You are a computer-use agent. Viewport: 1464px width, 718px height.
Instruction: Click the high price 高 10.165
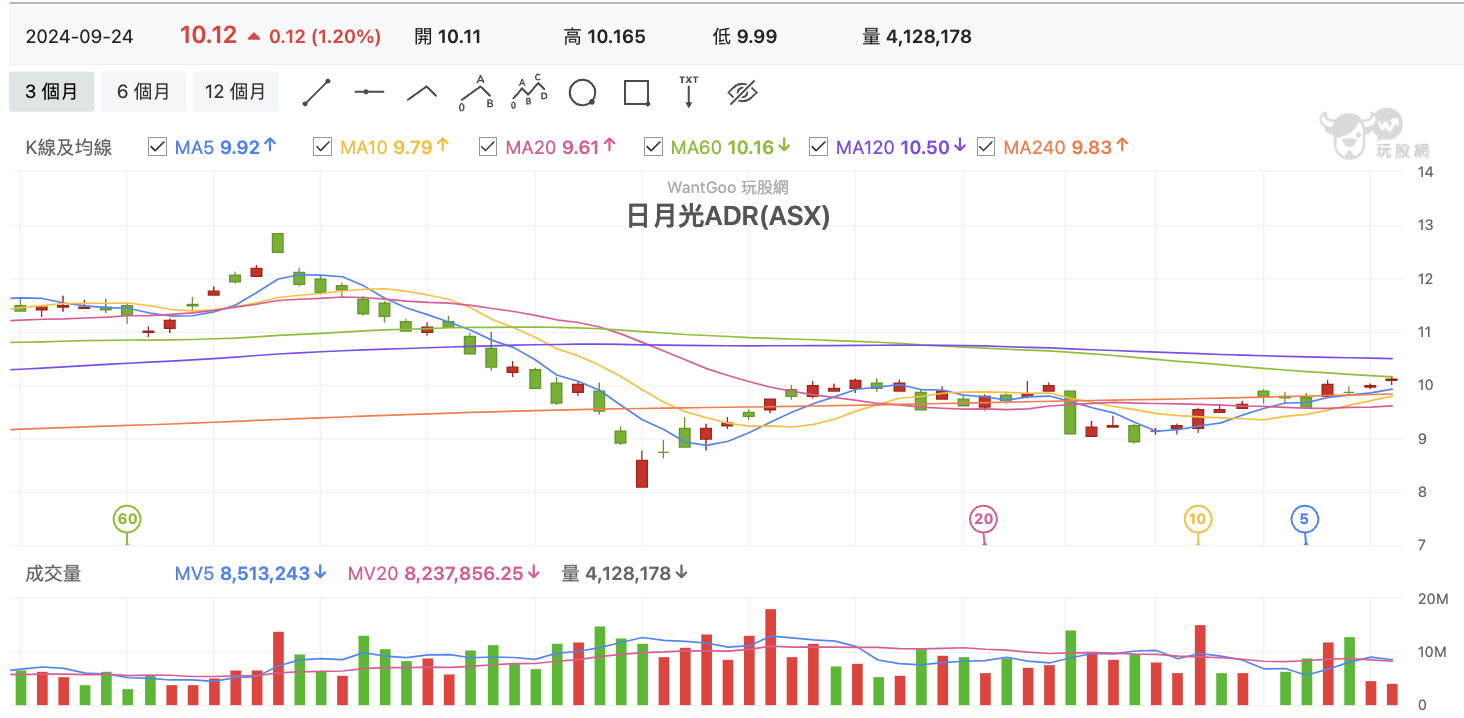pos(605,37)
